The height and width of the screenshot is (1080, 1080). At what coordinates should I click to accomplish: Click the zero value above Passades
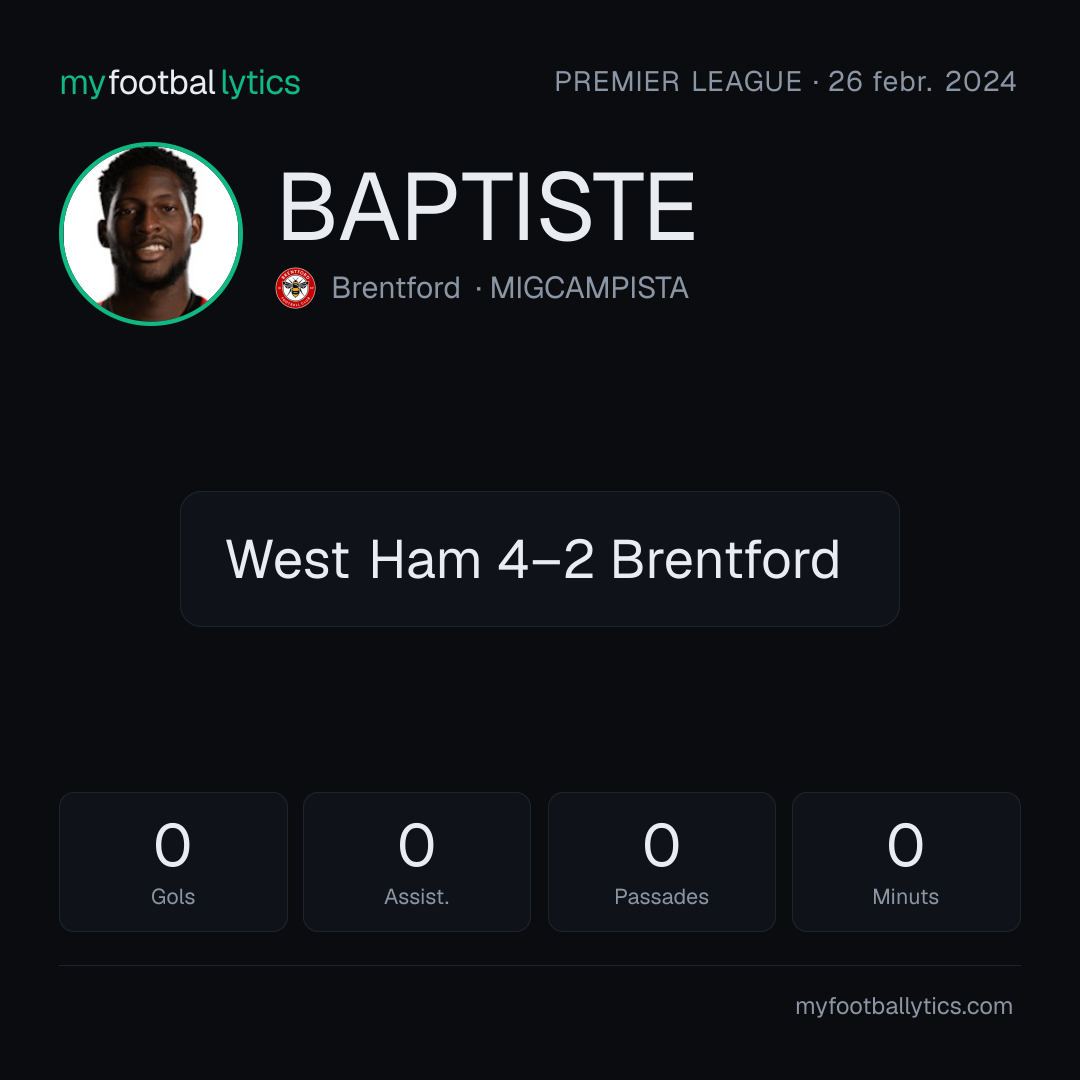click(x=661, y=844)
